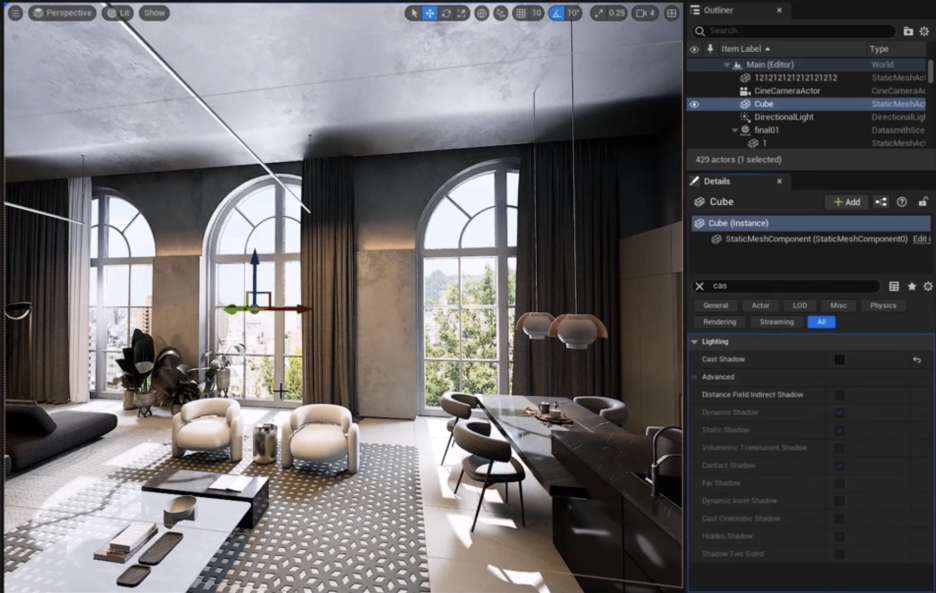The width and height of the screenshot is (936, 593).
Task: Open rotation snap value 10°
Action: coord(574,13)
